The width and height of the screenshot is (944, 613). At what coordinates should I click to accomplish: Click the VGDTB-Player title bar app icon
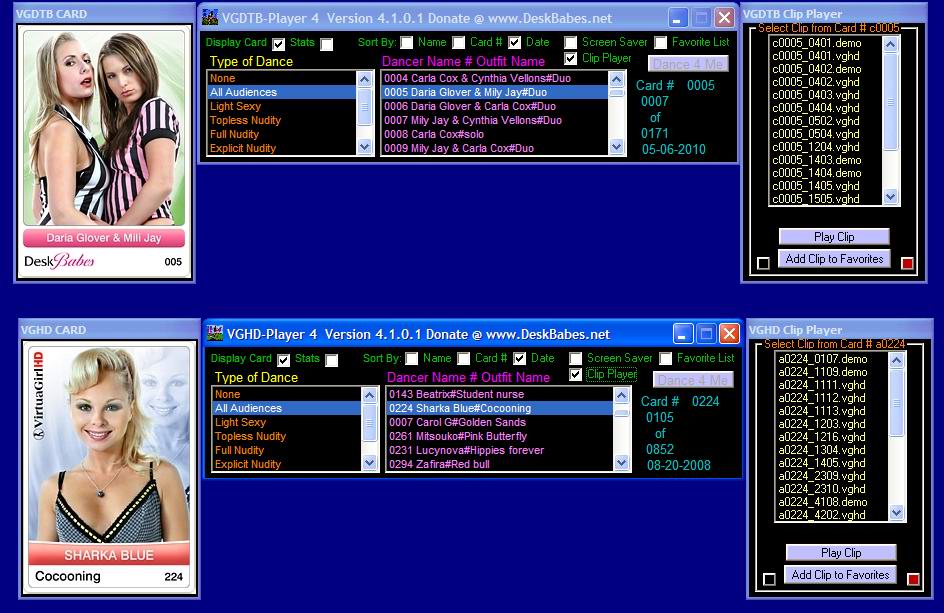pyautogui.click(x=210, y=17)
